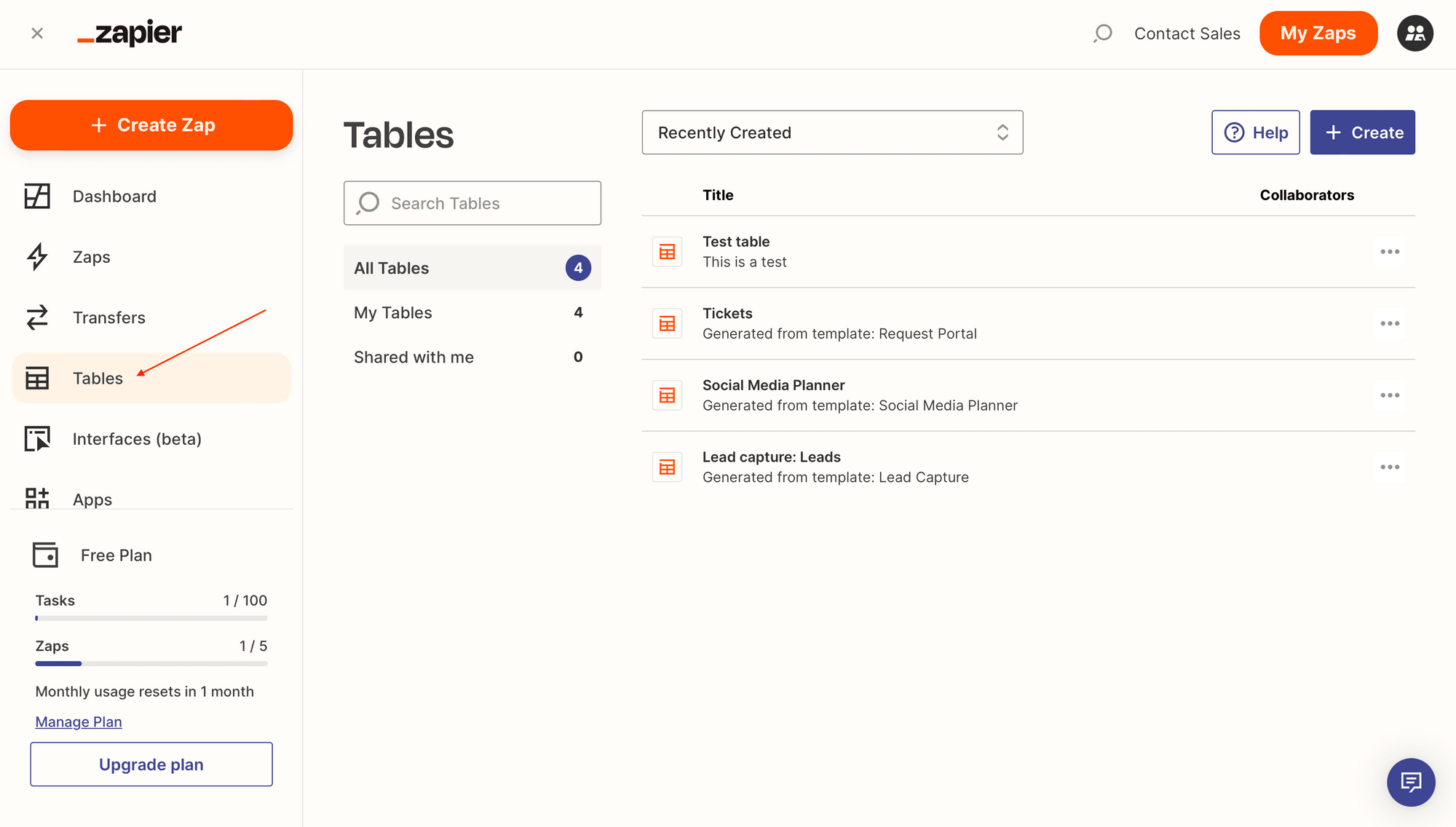
Task: Open options menu for Test table
Action: pos(1390,251)
